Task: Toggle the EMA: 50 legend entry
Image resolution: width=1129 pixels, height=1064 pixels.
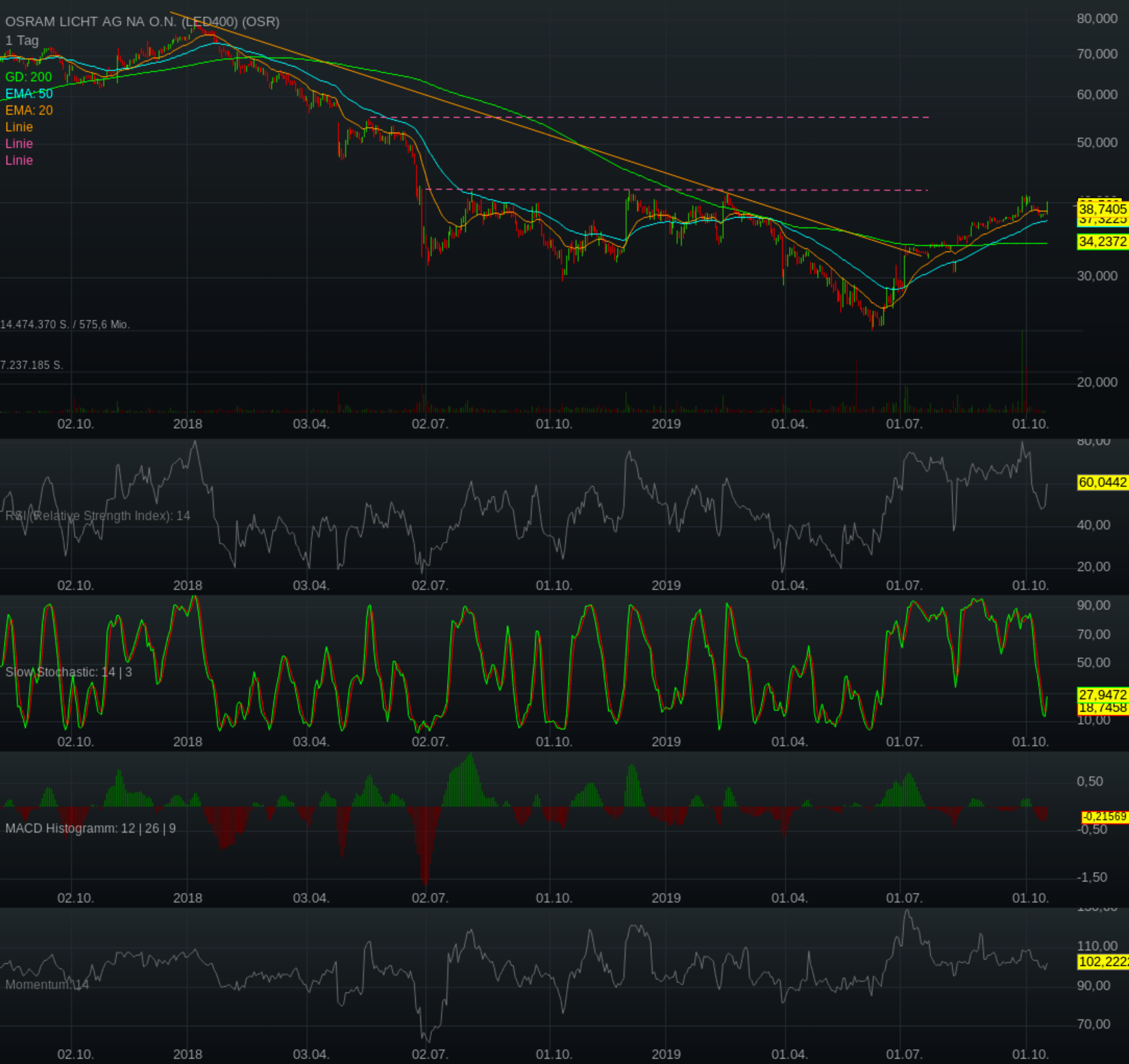Action: (x=29, y=94)
